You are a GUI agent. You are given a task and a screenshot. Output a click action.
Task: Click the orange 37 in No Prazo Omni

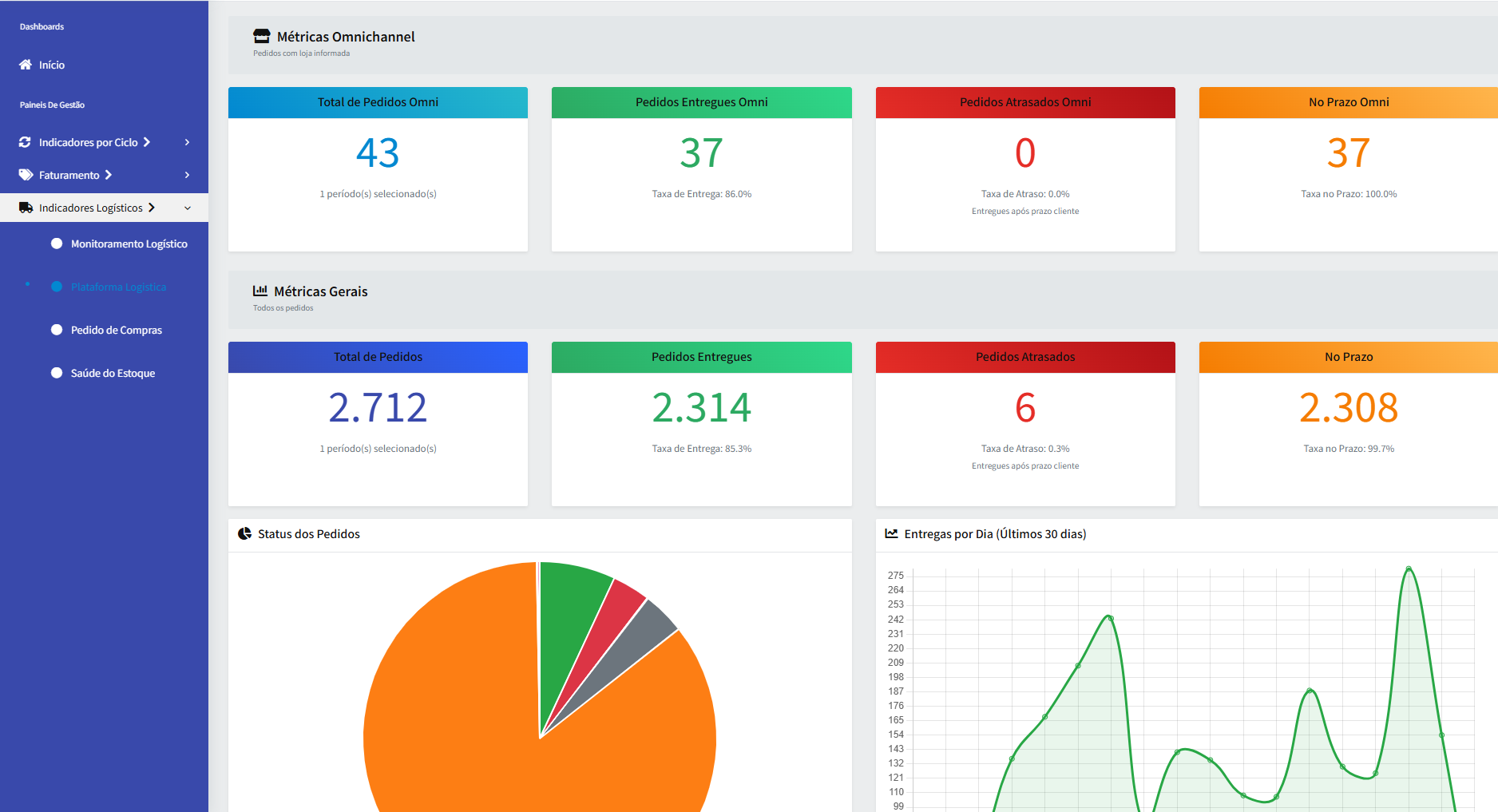click(x=1349, y=152)
